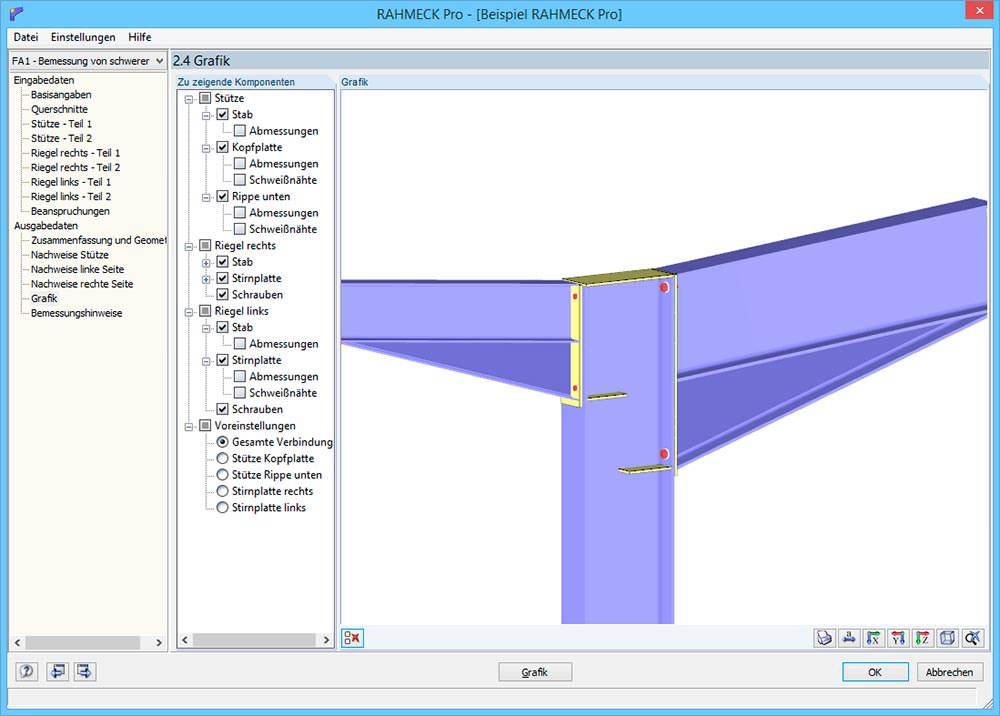Screen dimensions: 1000x716
Task: Click components tree horizontal scrollbar thumb
Action: pyautogui.click(x=254, y=639)
